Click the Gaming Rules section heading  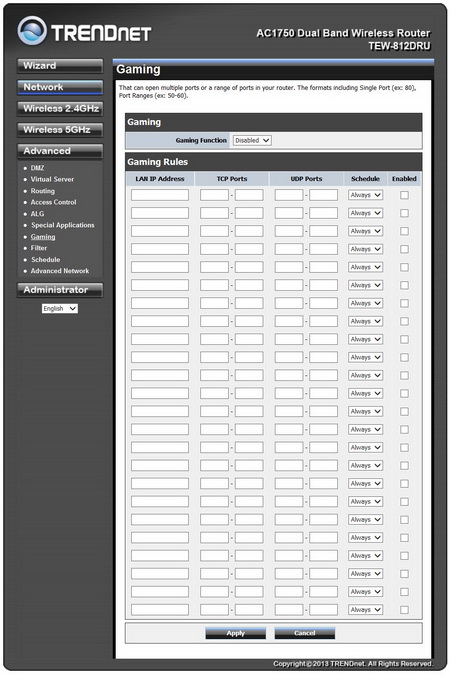coord(158,162)
